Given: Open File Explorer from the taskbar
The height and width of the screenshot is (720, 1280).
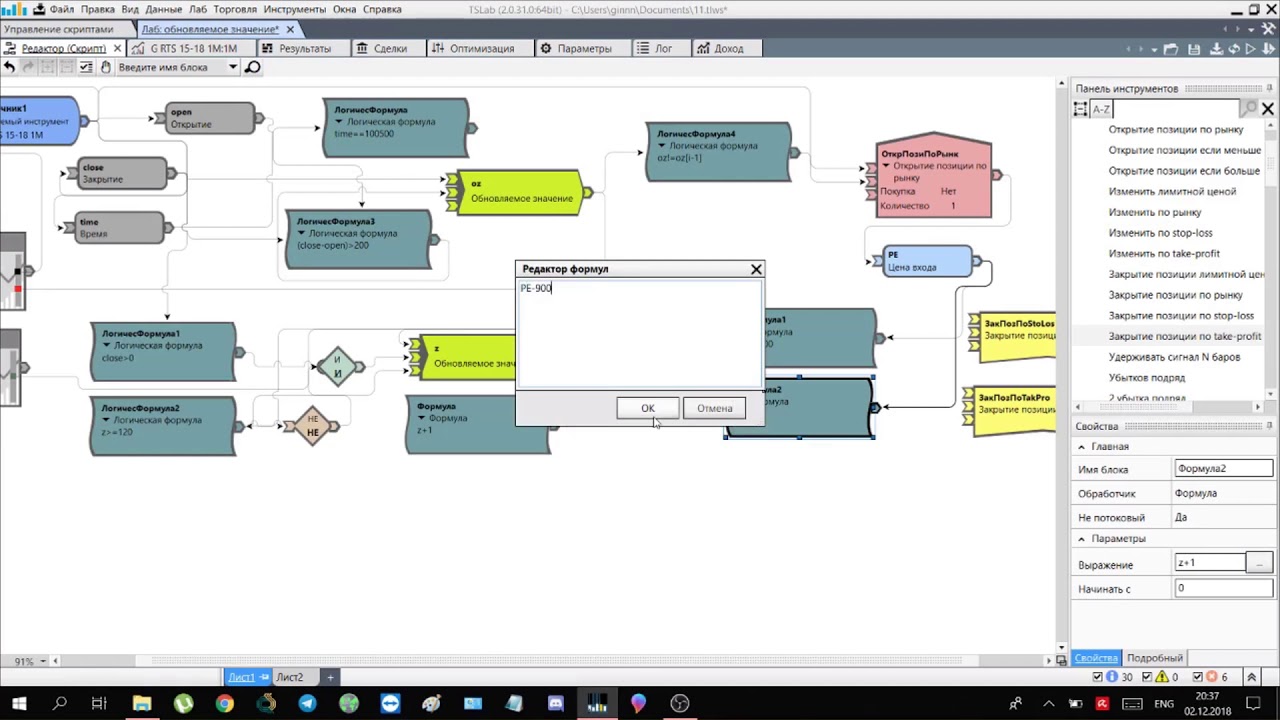Looking at the screenshot, I should click(141, 703).
